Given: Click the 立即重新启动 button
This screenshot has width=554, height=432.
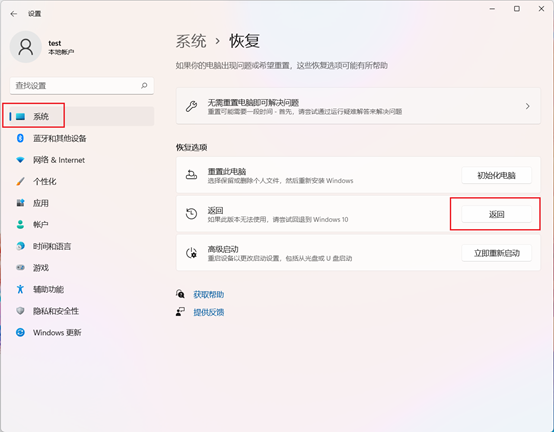Looking at the screenshot, I should tap(496, 253).
